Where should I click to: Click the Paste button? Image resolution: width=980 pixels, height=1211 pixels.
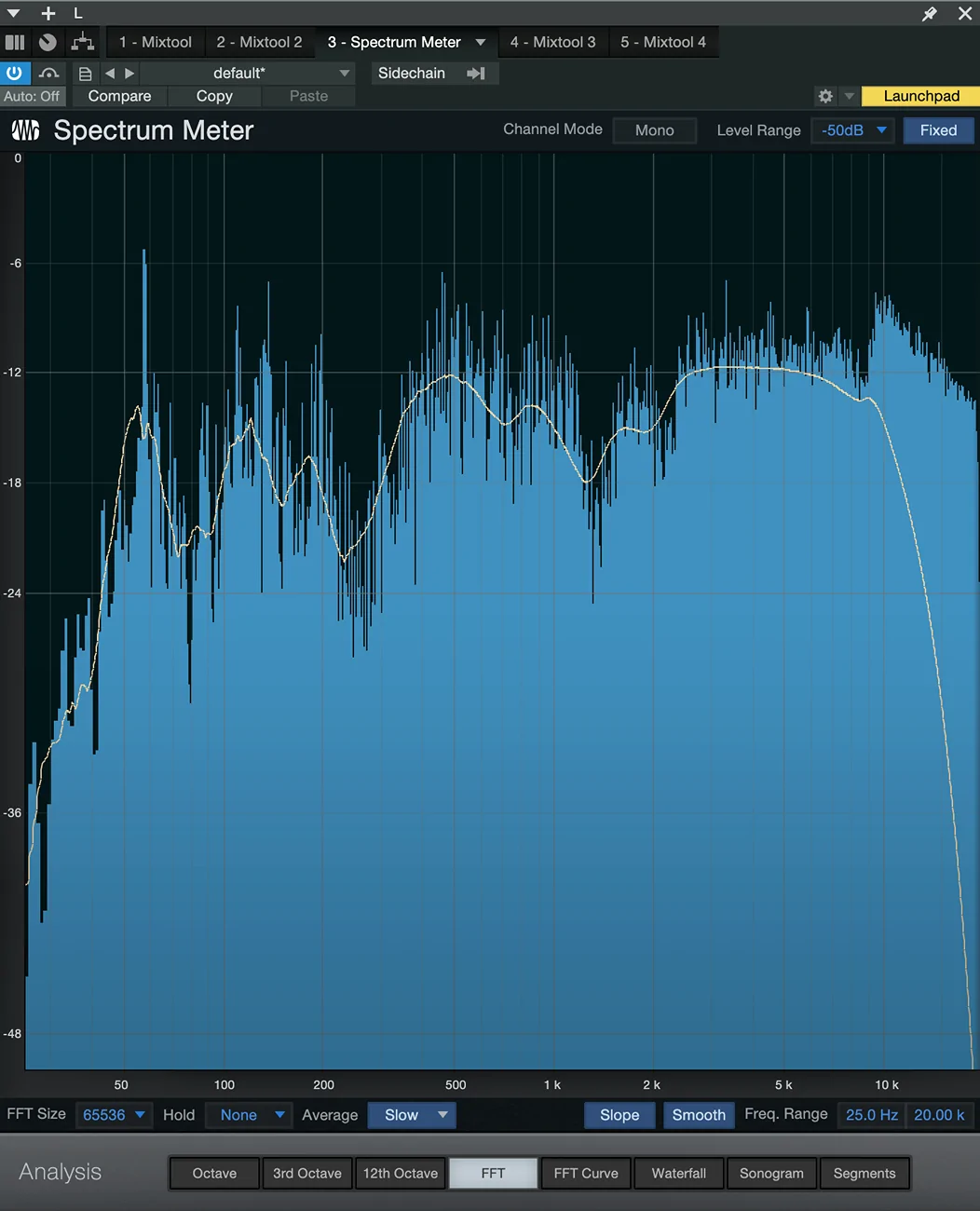pyautogui.click(x=308, y=96)
